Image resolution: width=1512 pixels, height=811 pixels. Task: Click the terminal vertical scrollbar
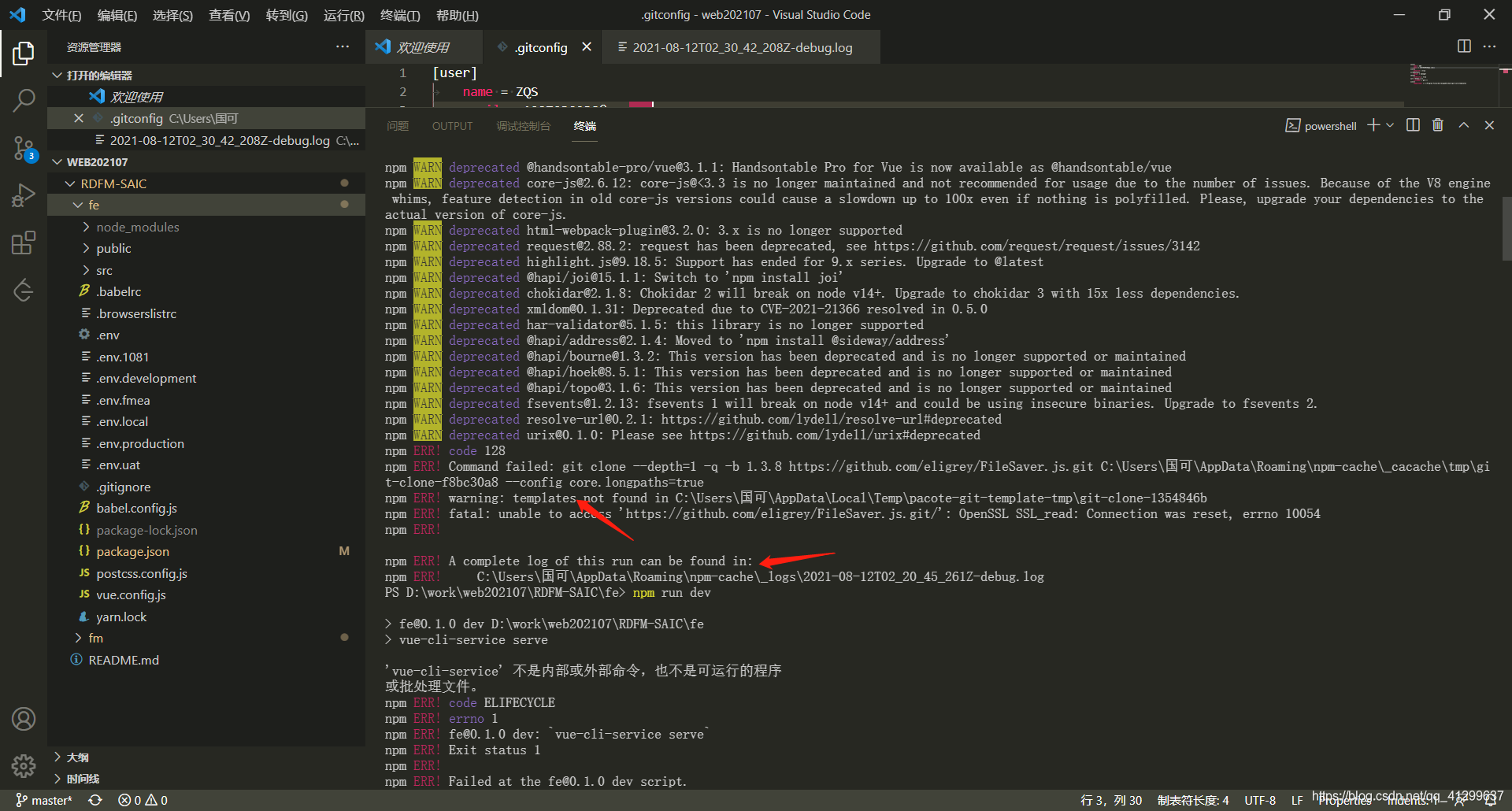point(1506,228)
